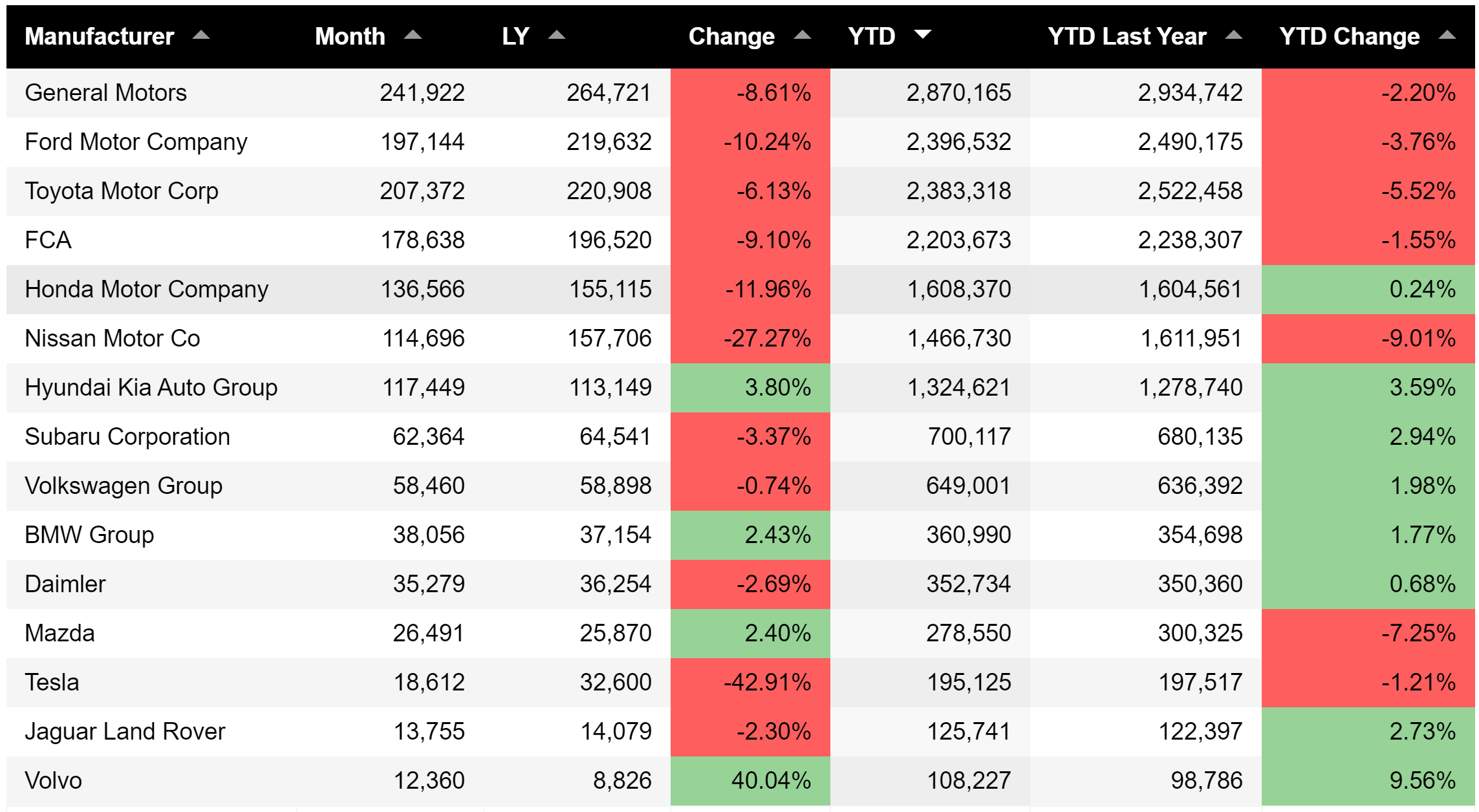Screen dimensions: 1479x812
Task: Click Mazda month value 26,491
Action: tap(429, 633)
